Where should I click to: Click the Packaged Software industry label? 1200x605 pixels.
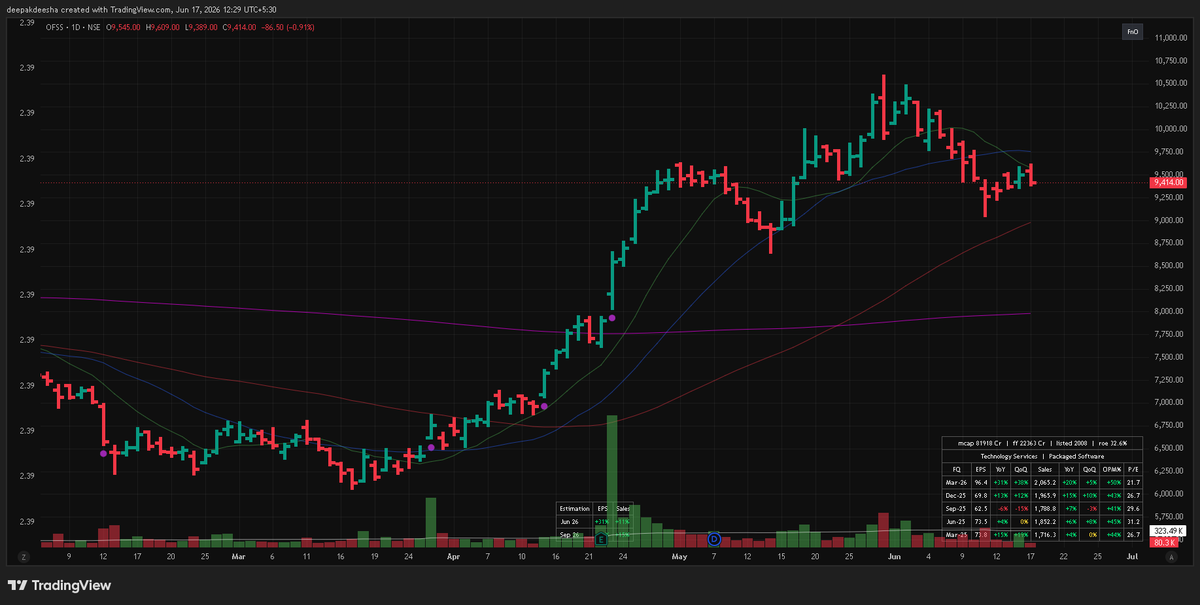click(1076, 456)
